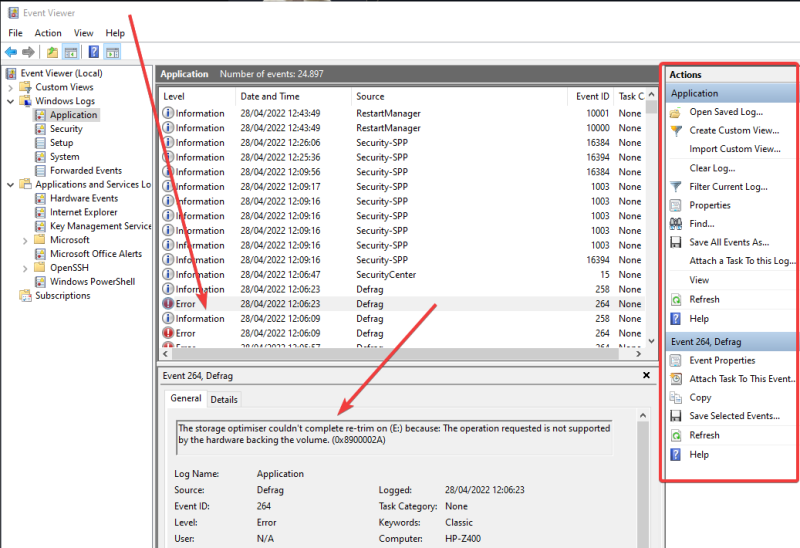Click the Open Saved Log folder icon
The height and width of the screenshot is (548, 800).
click(676, 112)
